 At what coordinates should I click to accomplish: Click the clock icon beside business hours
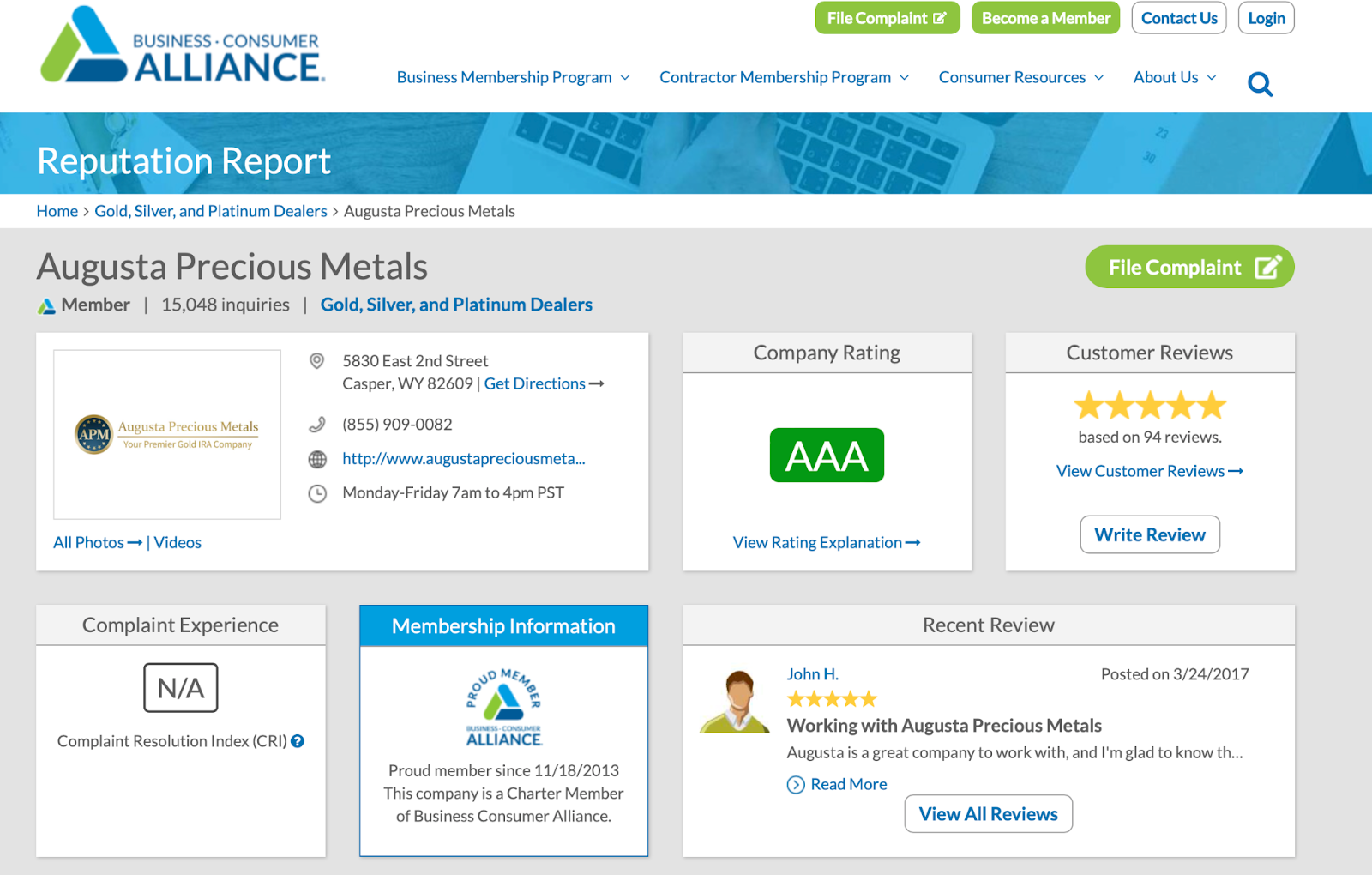point(317,493)
